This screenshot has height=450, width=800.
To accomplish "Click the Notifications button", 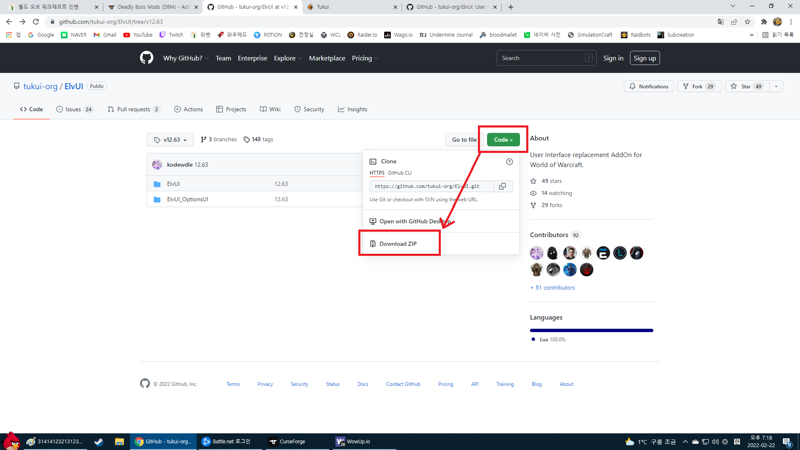I will (x=649, y=86).
